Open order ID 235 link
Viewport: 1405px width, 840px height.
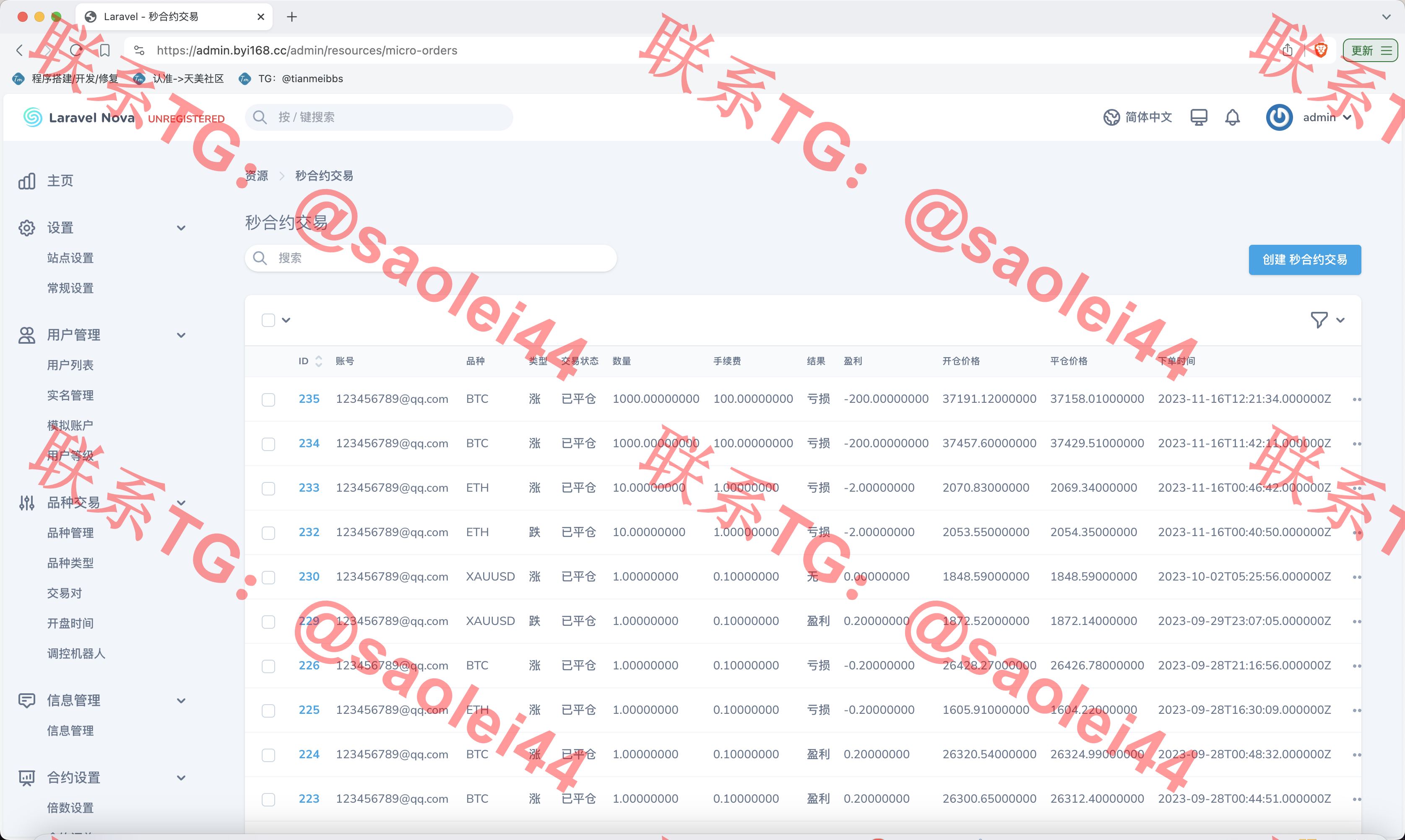(x=309, y=399)
